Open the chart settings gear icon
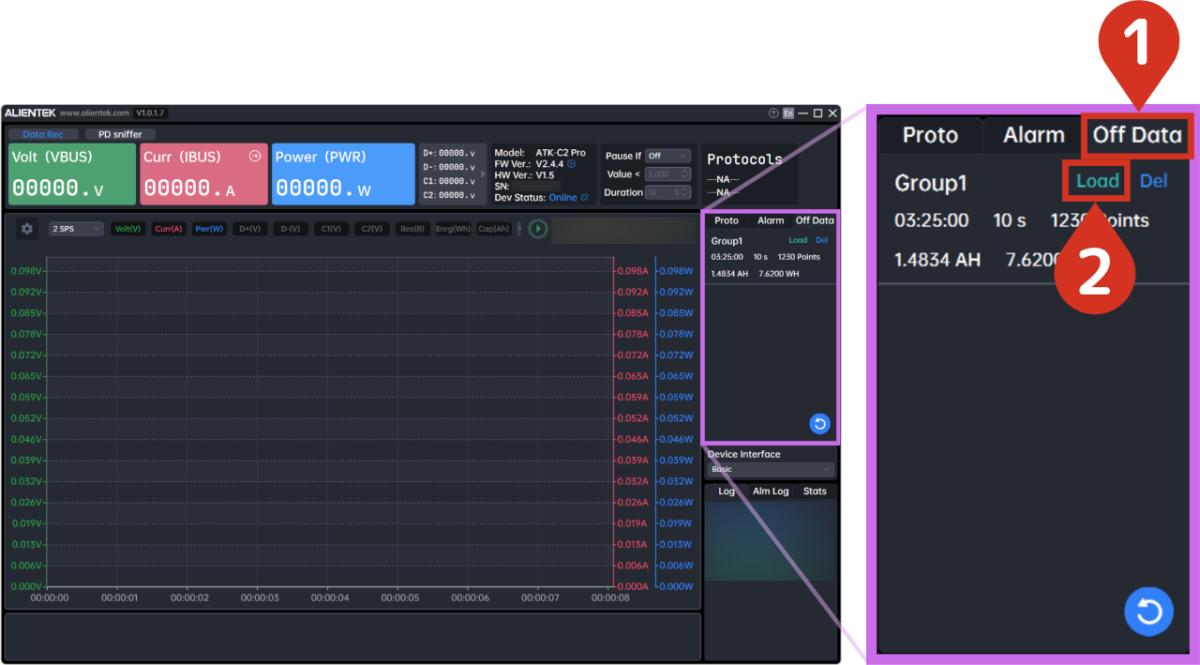1200x665 pixels. tap(27, 229)
